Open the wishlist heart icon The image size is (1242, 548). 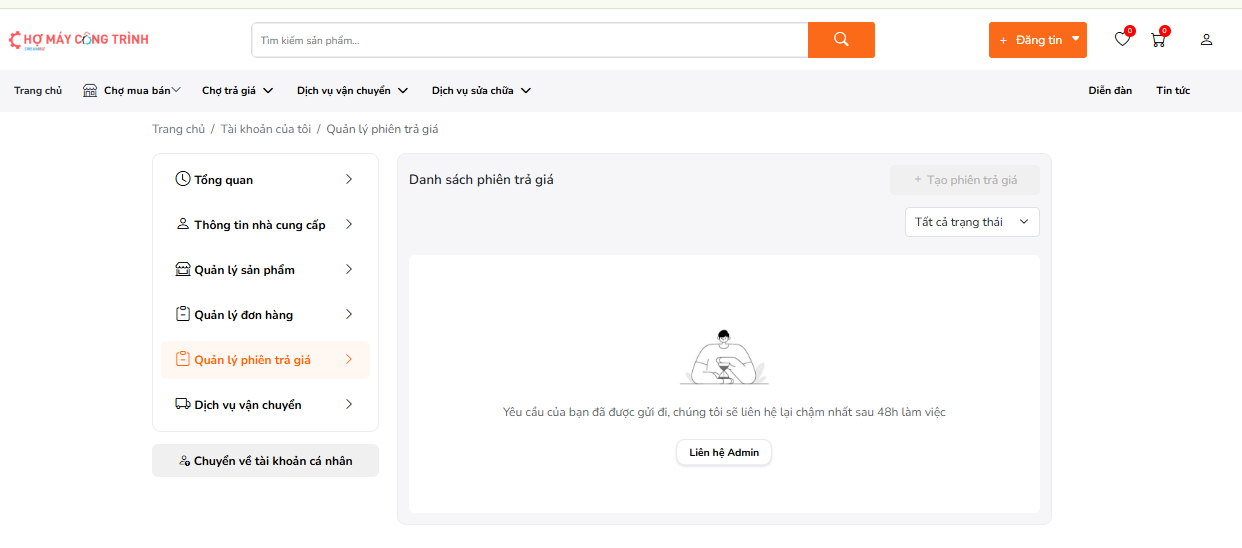1122,40
